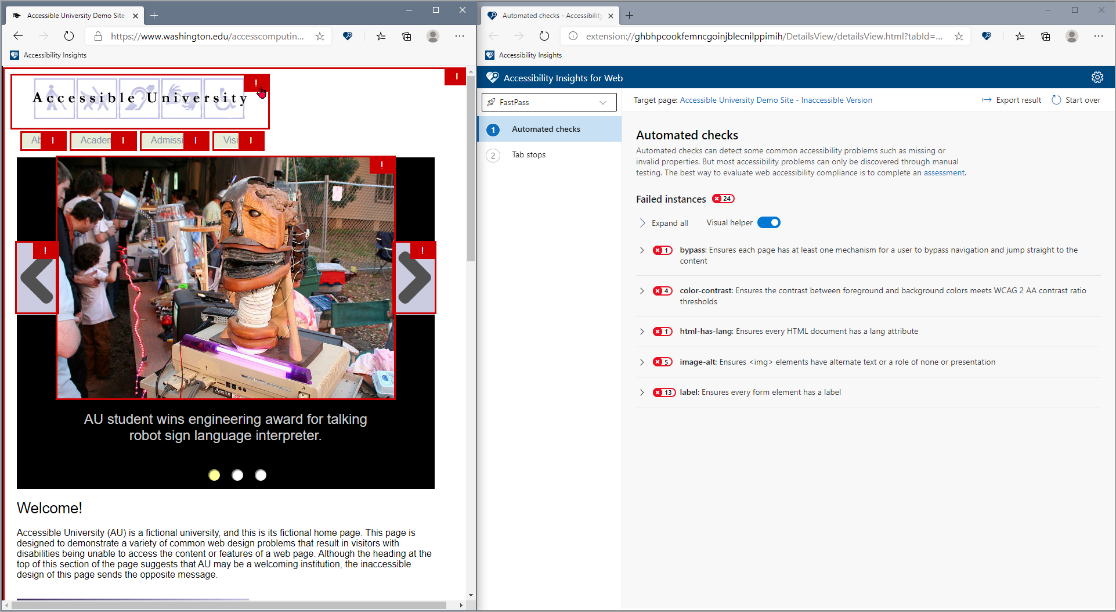Click the browser profile avatar icon
1116x612 pixels.
pyautogui.click(x=1071, y=35)
